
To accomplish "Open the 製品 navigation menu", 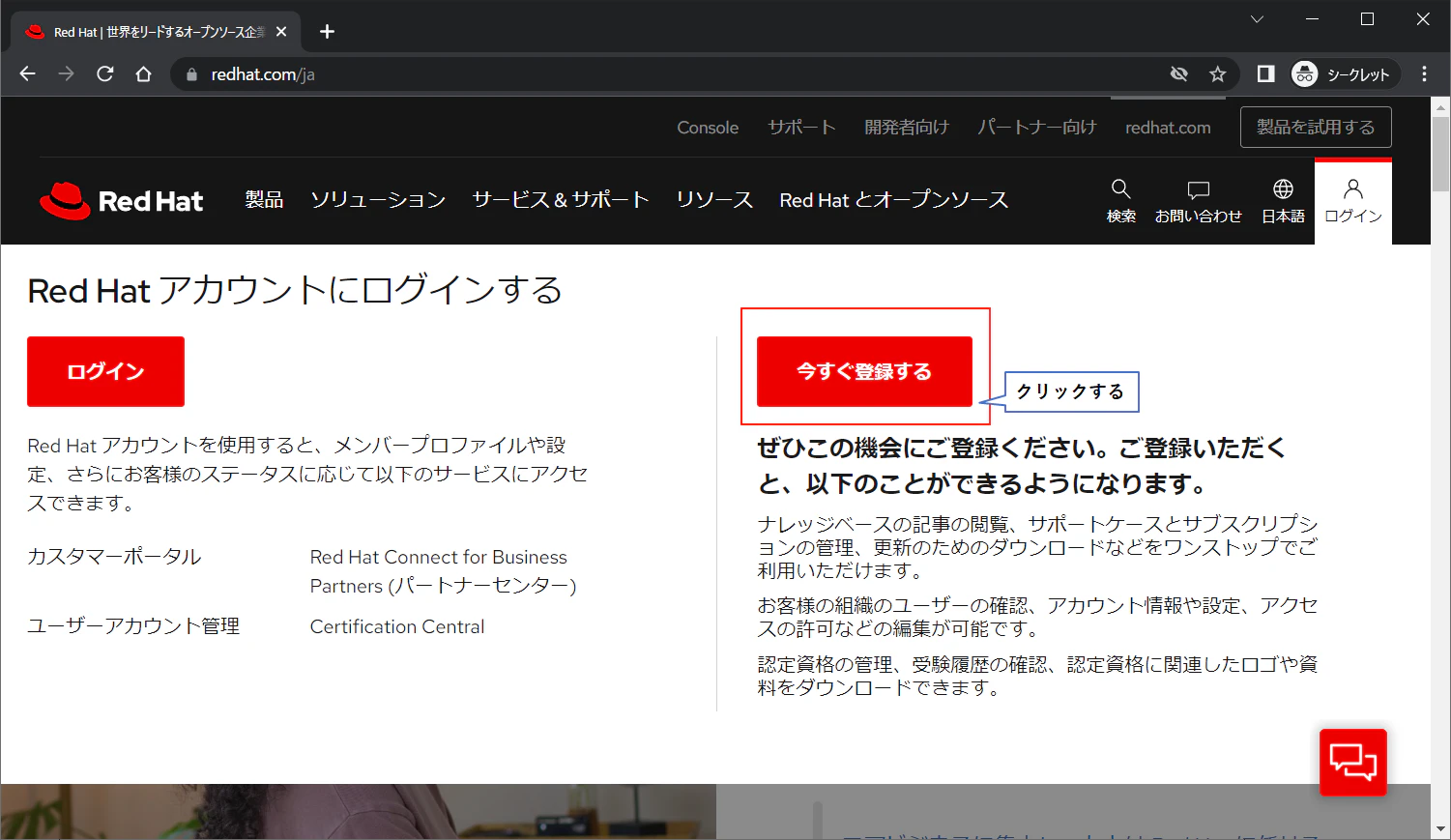I will pos(264,200).
